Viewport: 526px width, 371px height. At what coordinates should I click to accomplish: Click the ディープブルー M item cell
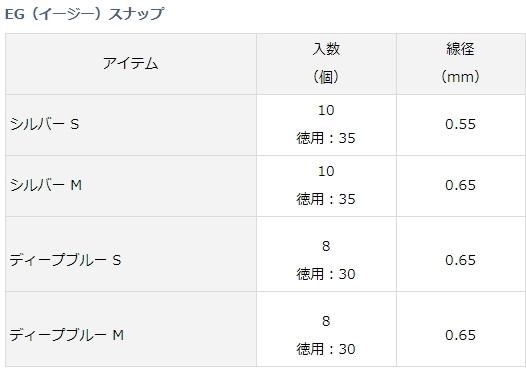coord(131,329)
